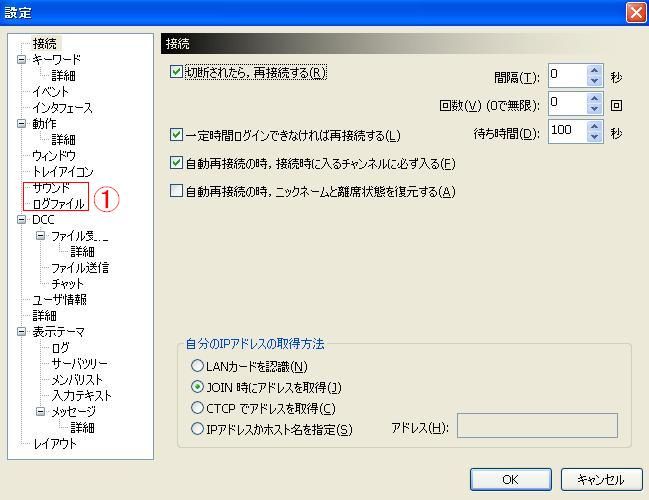
Task: Open 入力テキスト theme settings
Action: pyautogui.click(x=82, y=395)
